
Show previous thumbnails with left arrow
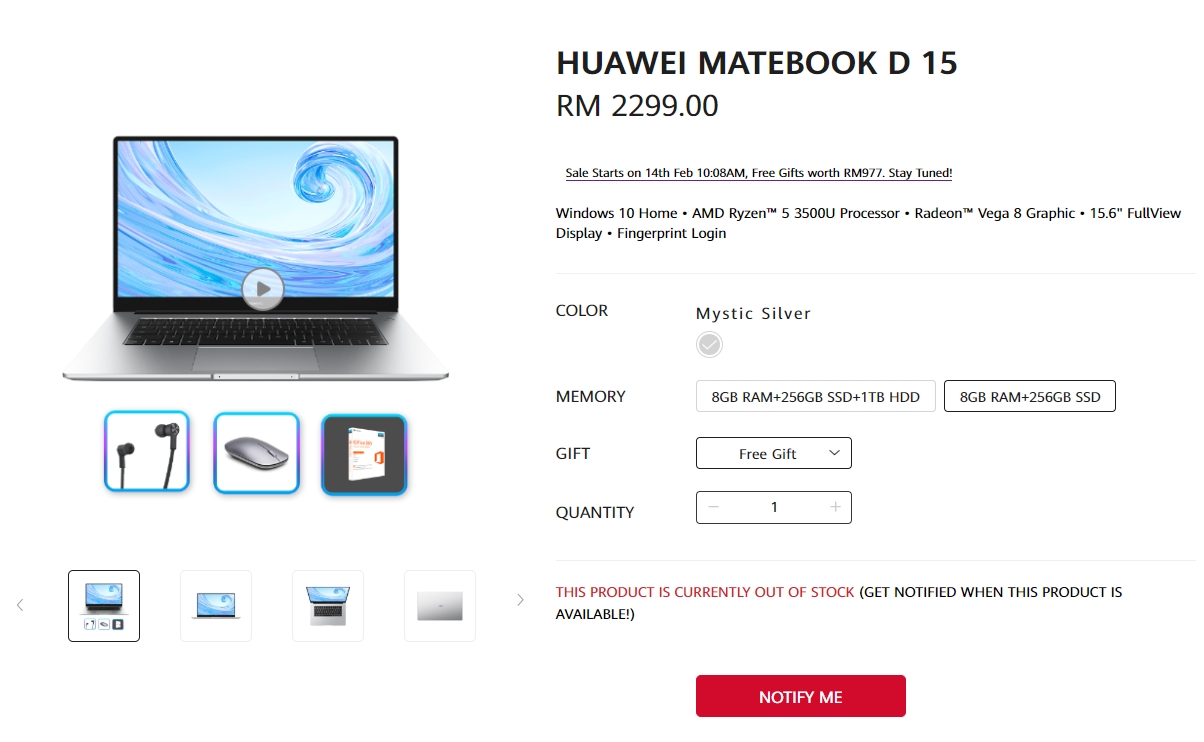tap(20, 605)
